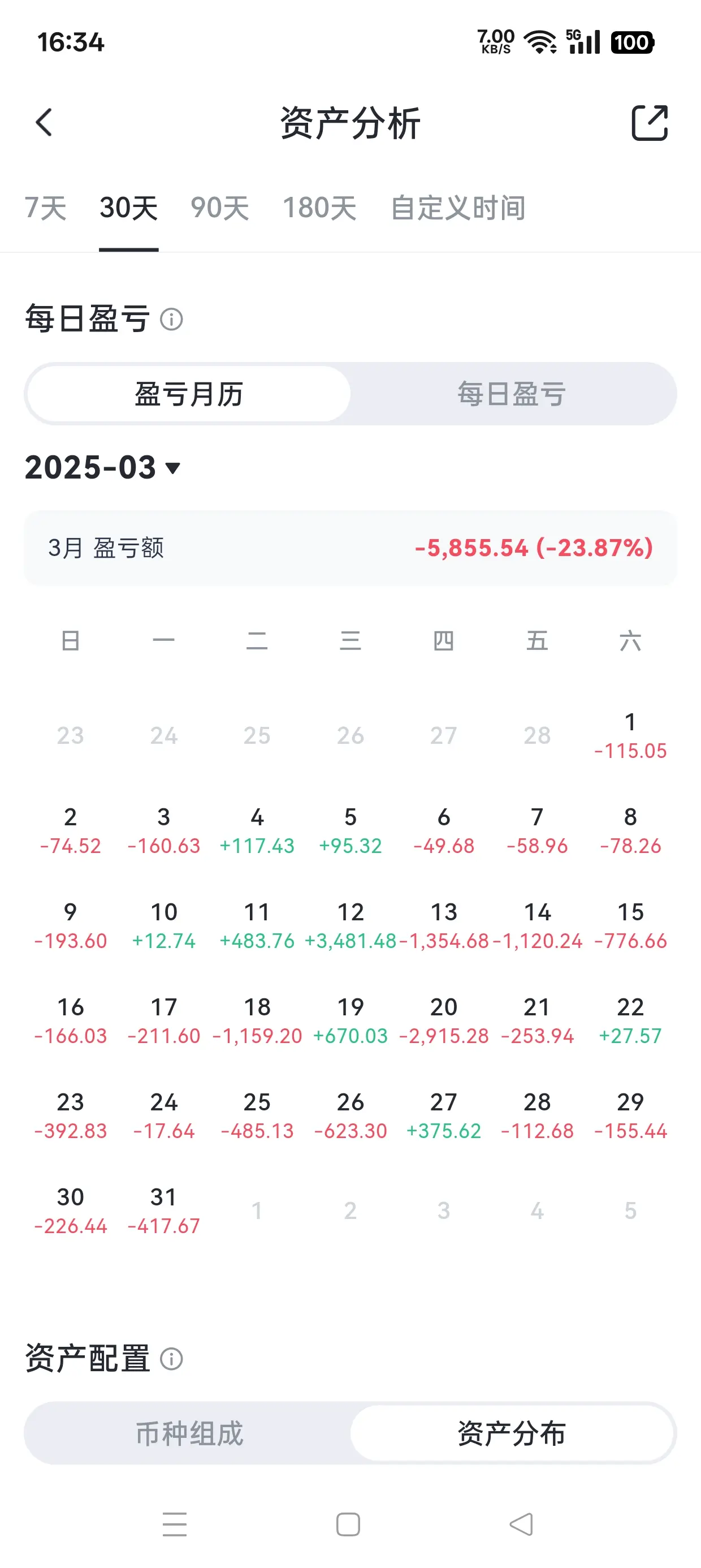
Task: Tap March 20 with -2,915.28 loss
Action: pyautogui.click(x=444, y=1021)
